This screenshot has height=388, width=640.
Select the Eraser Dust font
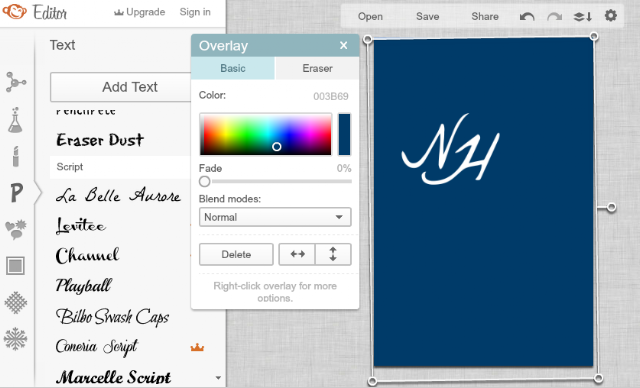coord(100,140)
